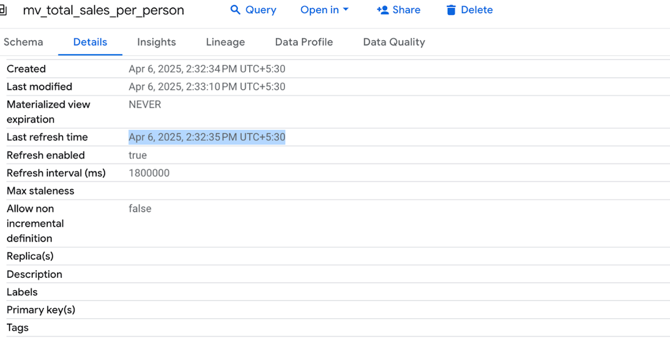Click the 'Refresh enabled' label
Image resolution: width=670 pixels, height=360 pixels.
46,155
